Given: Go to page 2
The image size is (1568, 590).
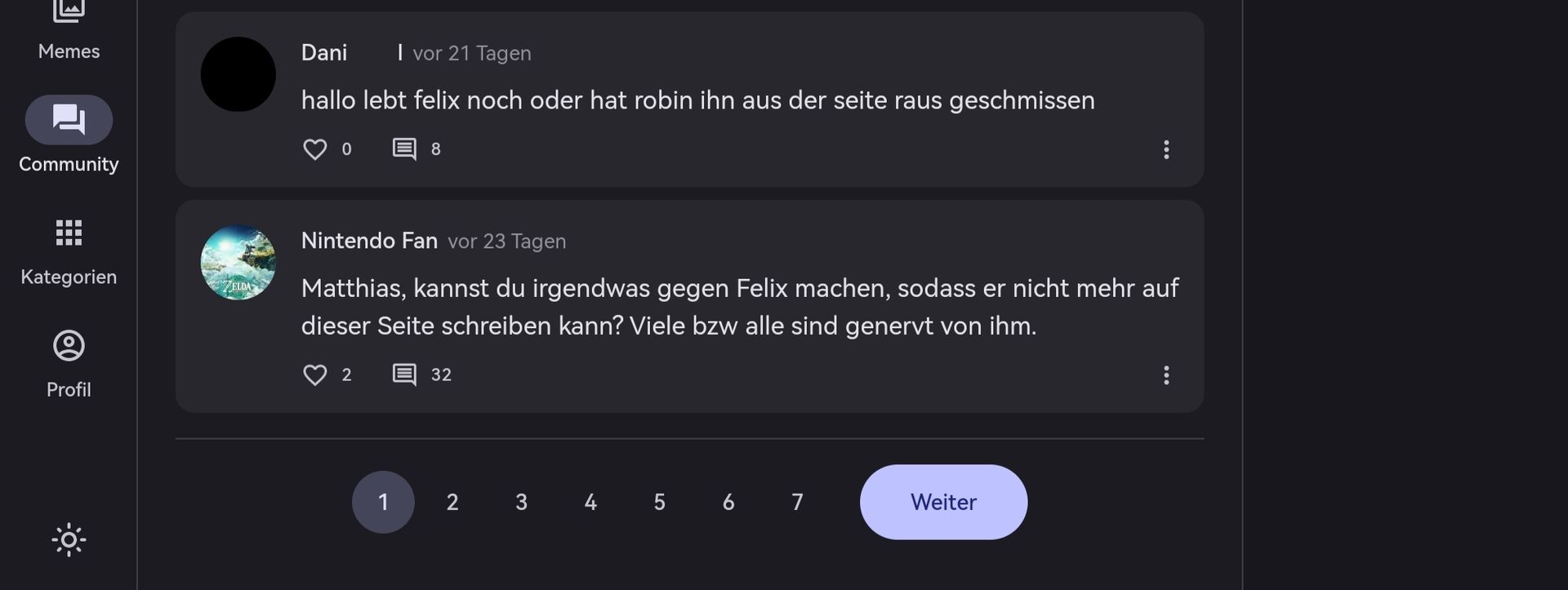Looking at the screenshot, I should [452, 502].
